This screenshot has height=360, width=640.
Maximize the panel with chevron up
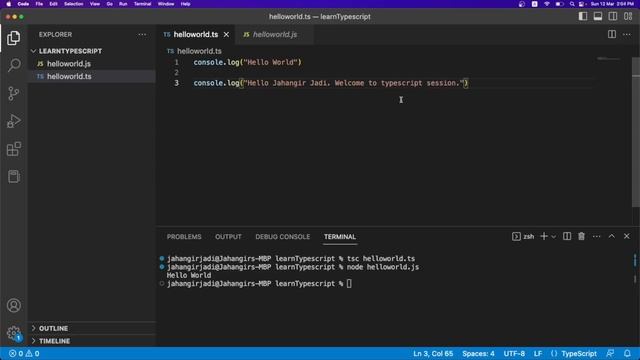pyautogui.click(x=611, y=236)
